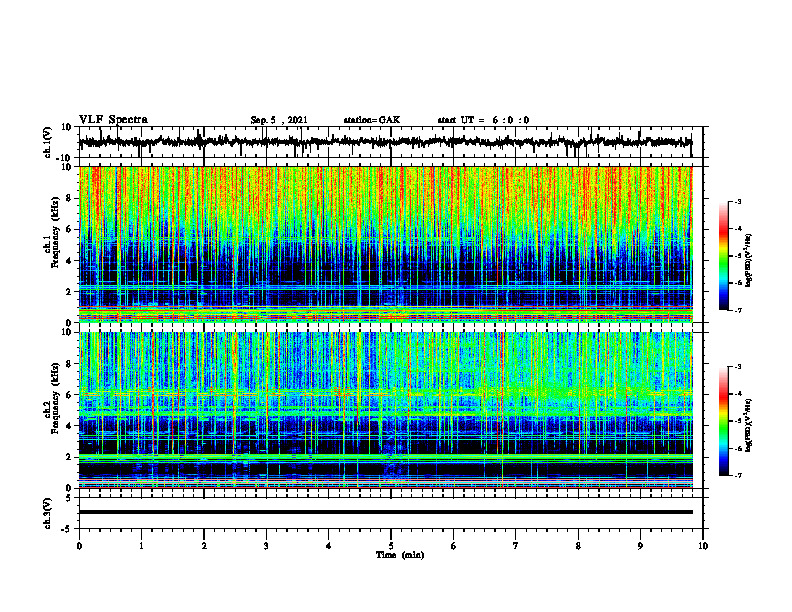The width and height of the screenshot is (792, 612).
Task: Click time axis tick label "10"
Action: point(703,546)
